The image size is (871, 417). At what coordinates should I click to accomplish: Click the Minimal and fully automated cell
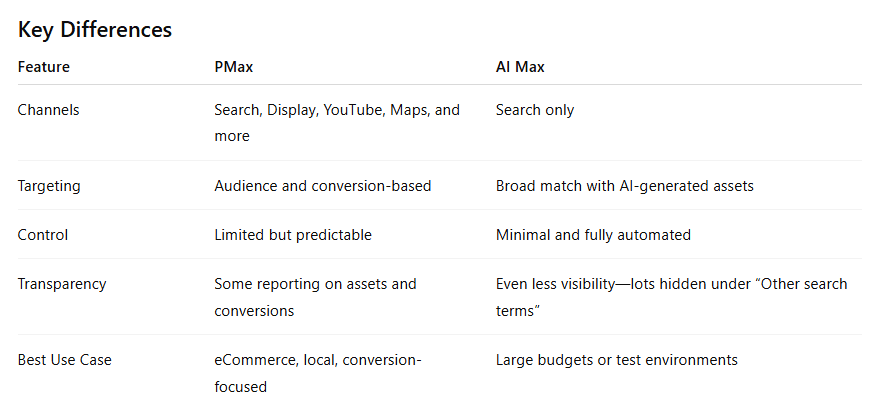(593, 234)
